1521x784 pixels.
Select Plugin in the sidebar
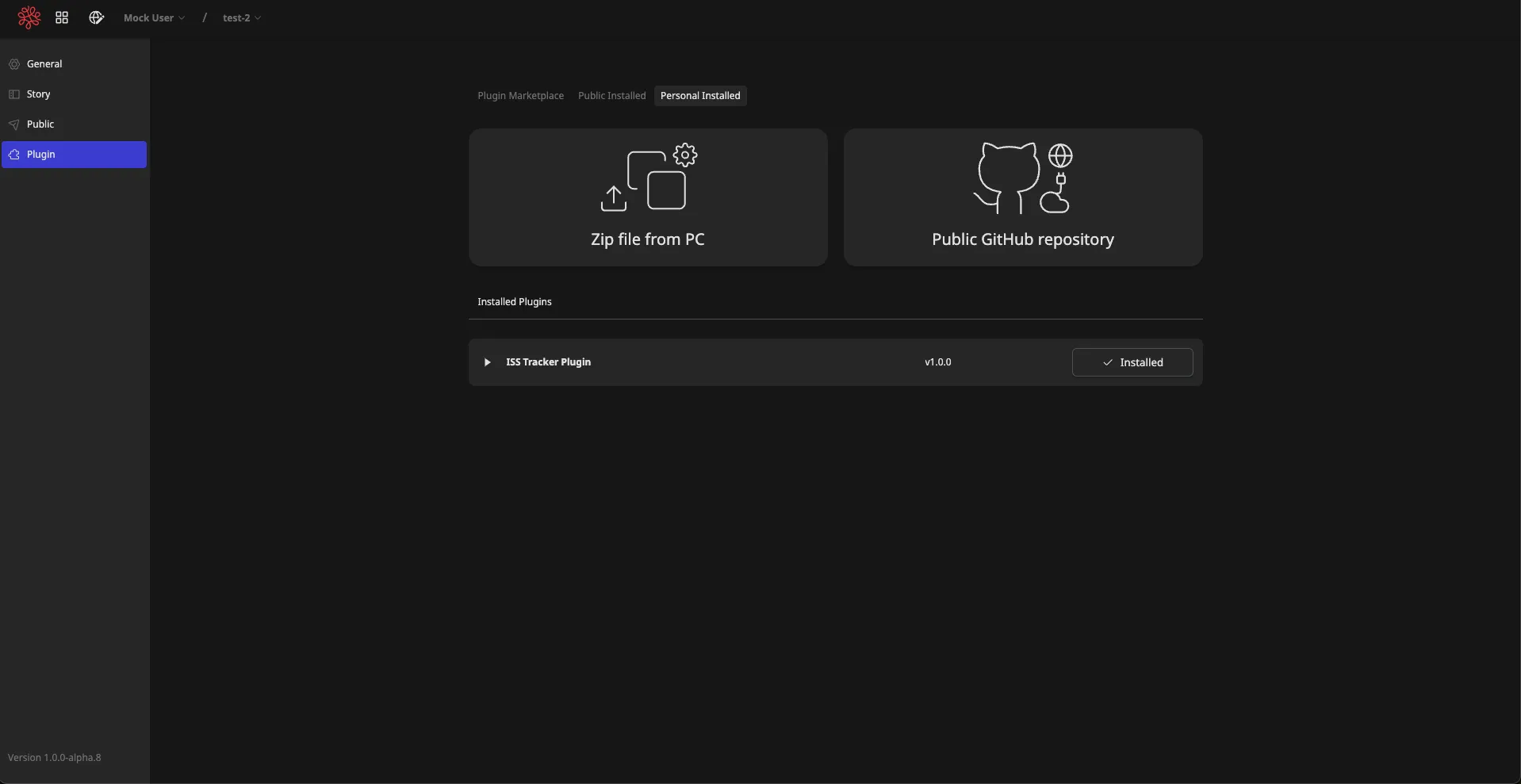pyautogui.click(x=75, y=155)
